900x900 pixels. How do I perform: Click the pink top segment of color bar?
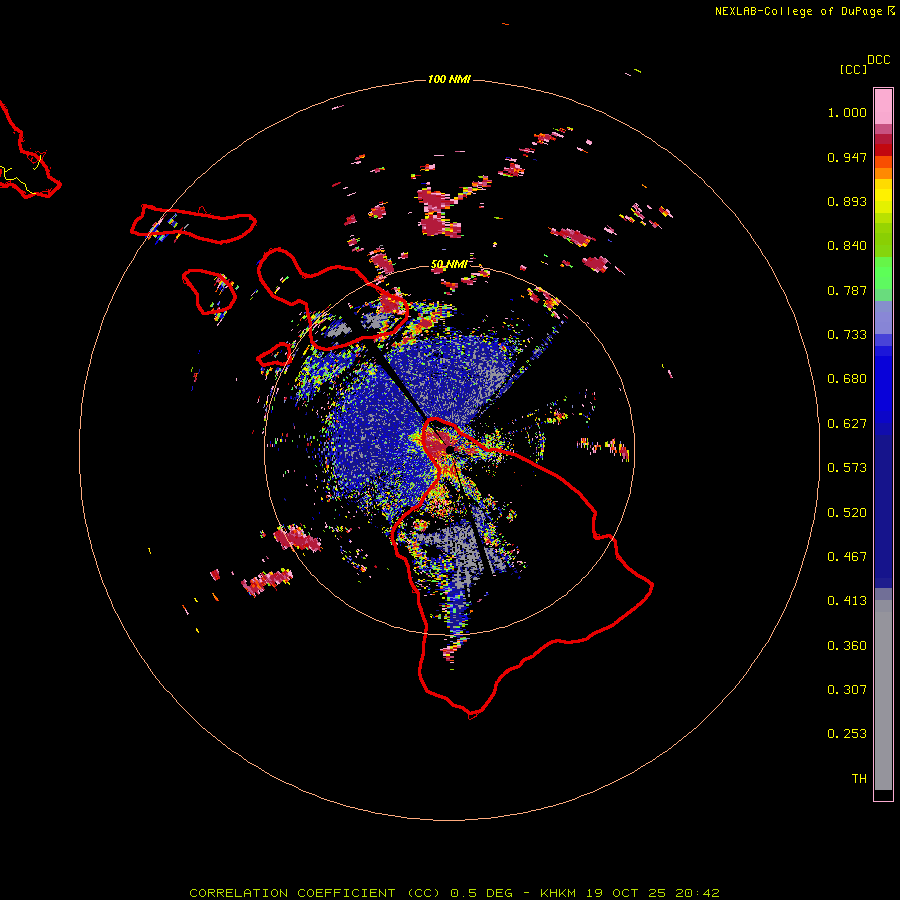click(x=883, y=107)
